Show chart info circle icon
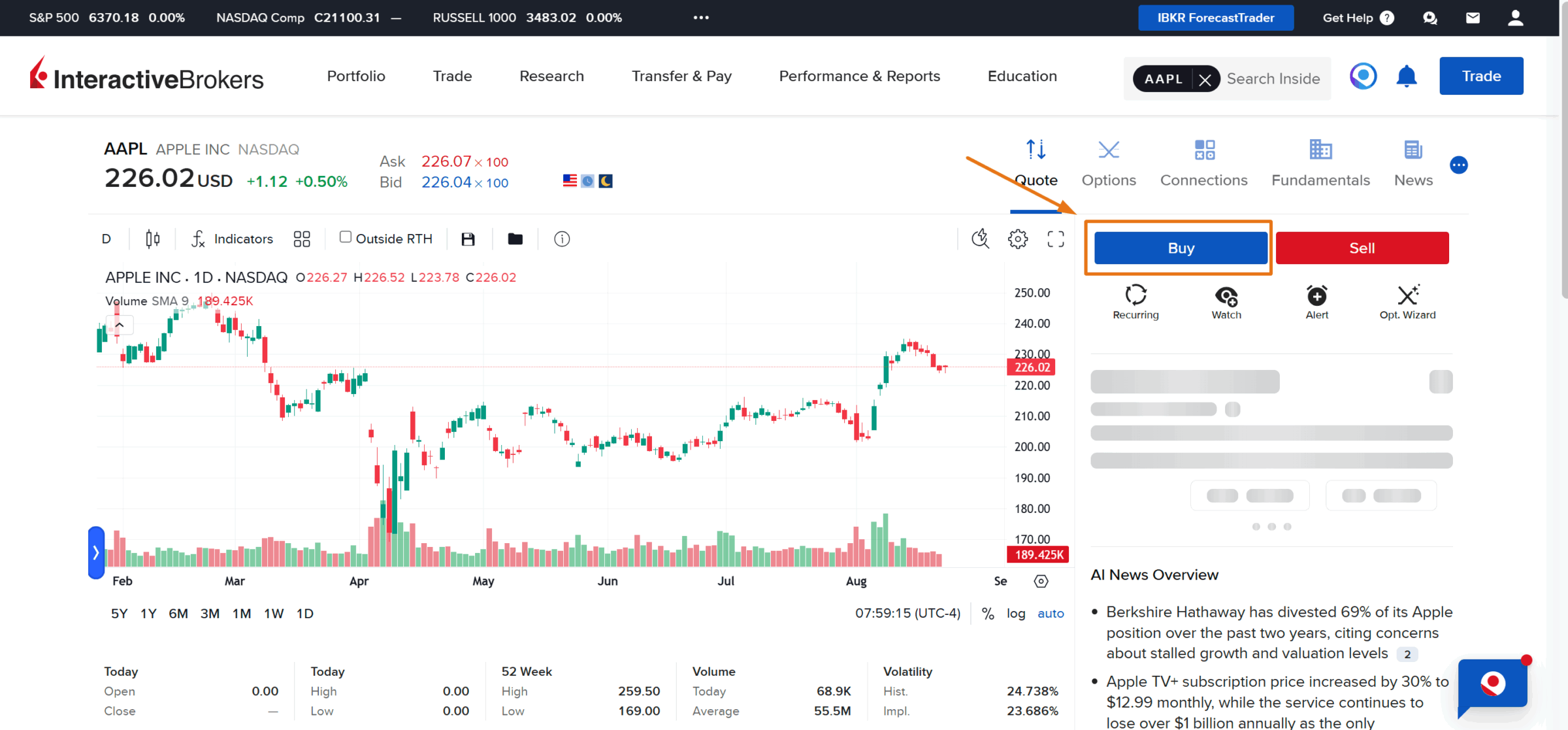The width and height of the screenshot is (1568, 730). pos(562,239)
